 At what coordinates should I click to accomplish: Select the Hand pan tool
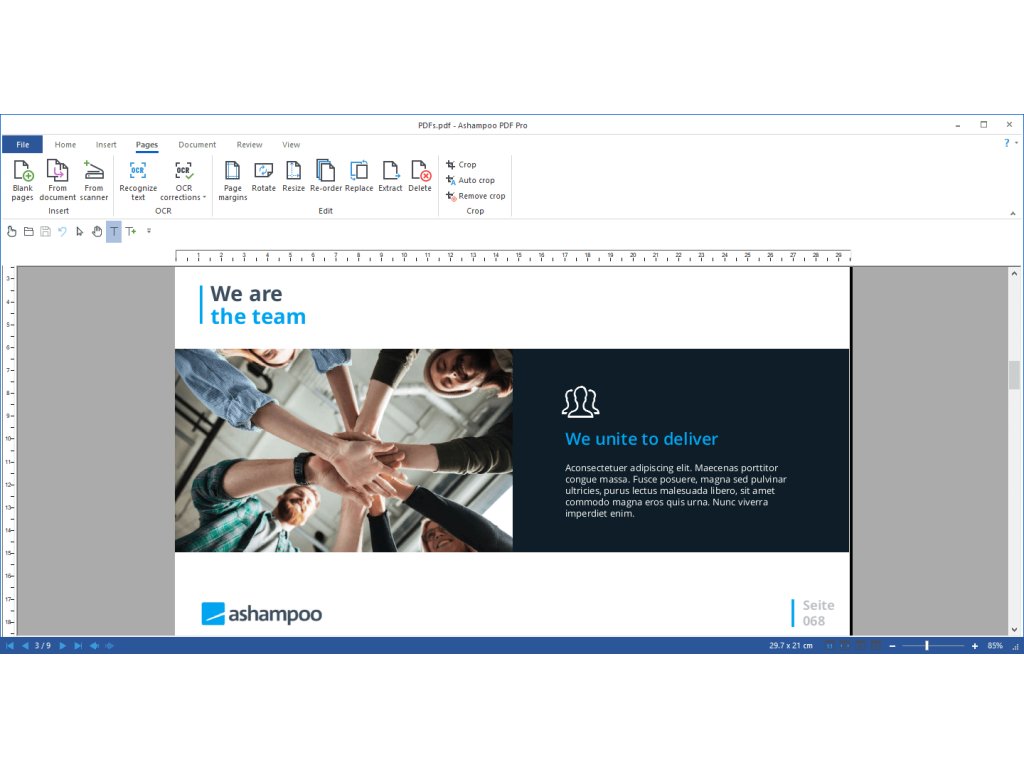(97, 231)
